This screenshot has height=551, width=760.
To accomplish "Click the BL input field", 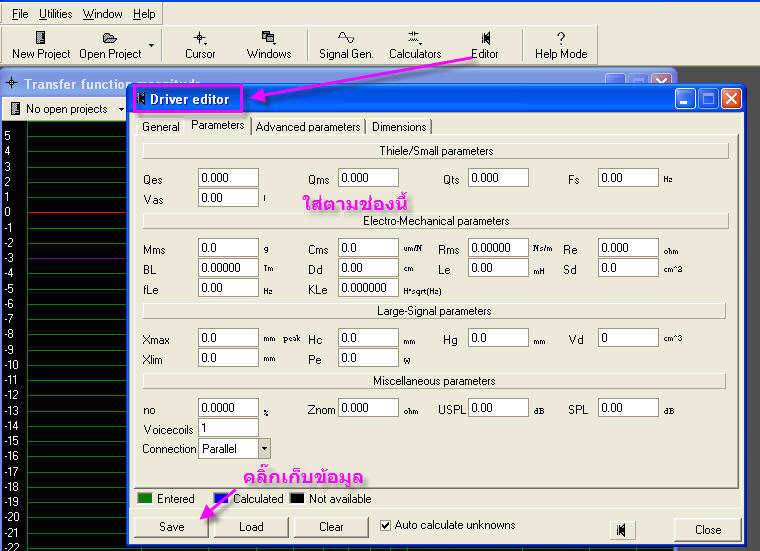I will (x=228, y=268).
